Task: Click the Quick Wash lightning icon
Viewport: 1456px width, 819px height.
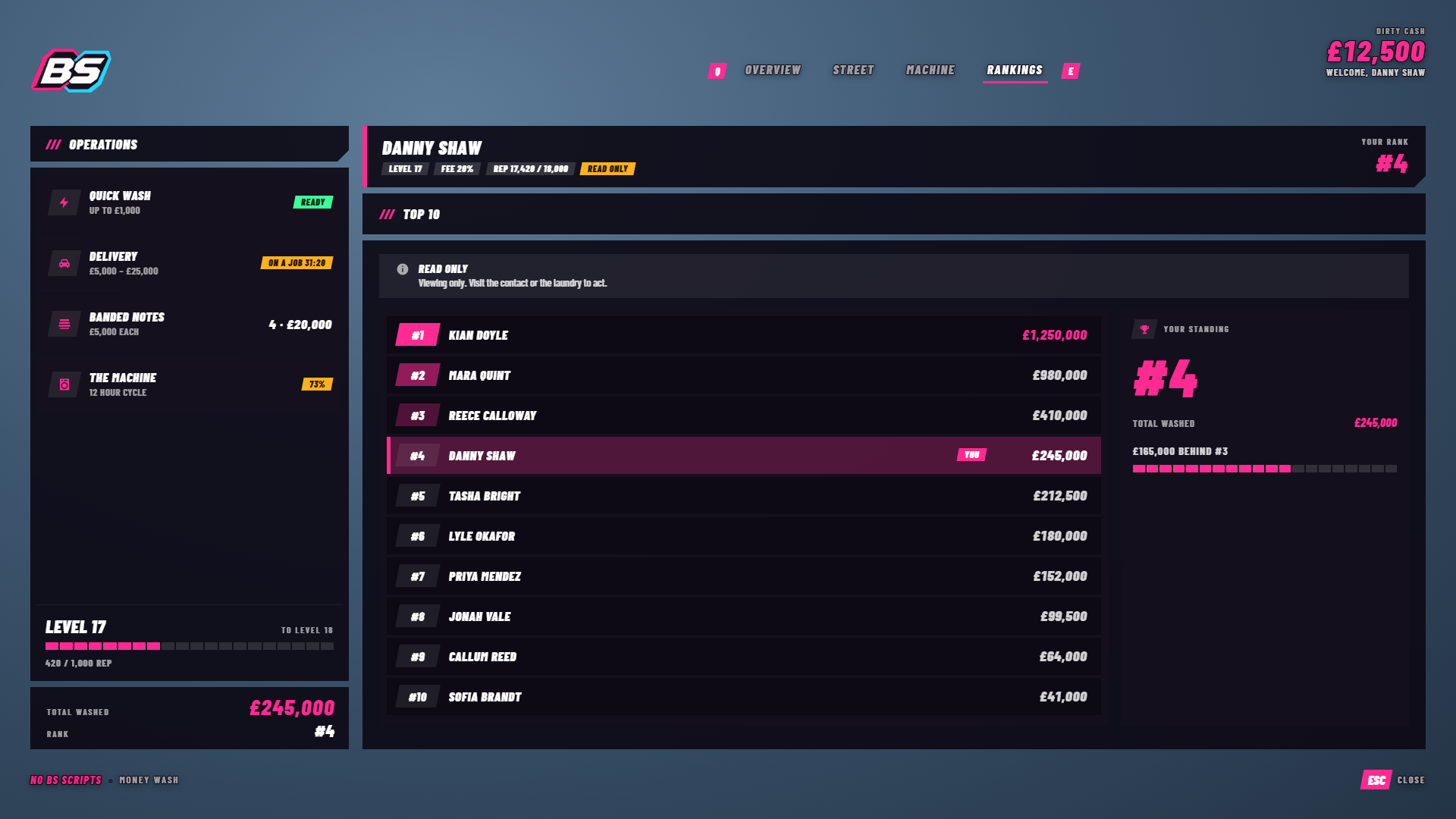Action: point(64,202)
